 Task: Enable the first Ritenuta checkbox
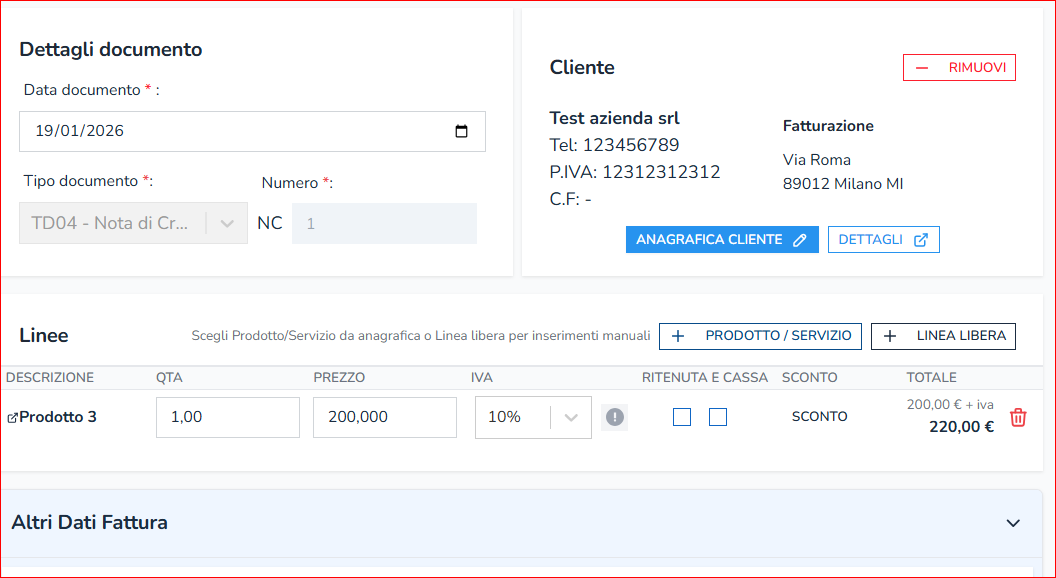point(682,417)
